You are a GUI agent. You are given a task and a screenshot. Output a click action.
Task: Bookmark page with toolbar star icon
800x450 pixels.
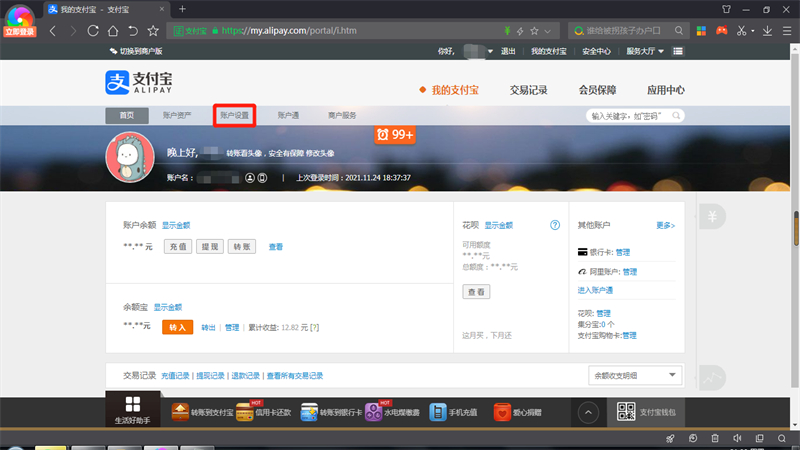[153, 31]
